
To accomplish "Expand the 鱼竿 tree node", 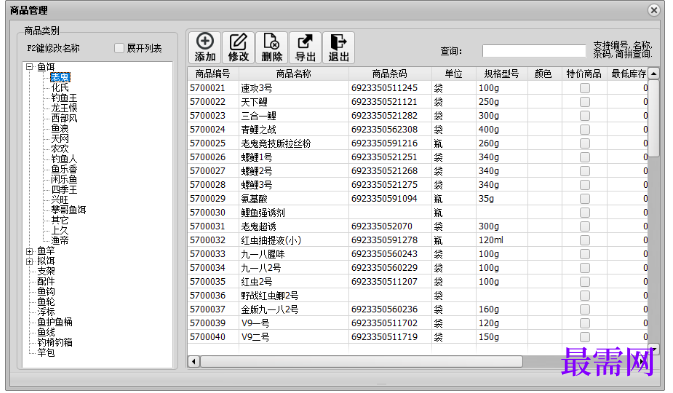I will [x=30, y=251].
